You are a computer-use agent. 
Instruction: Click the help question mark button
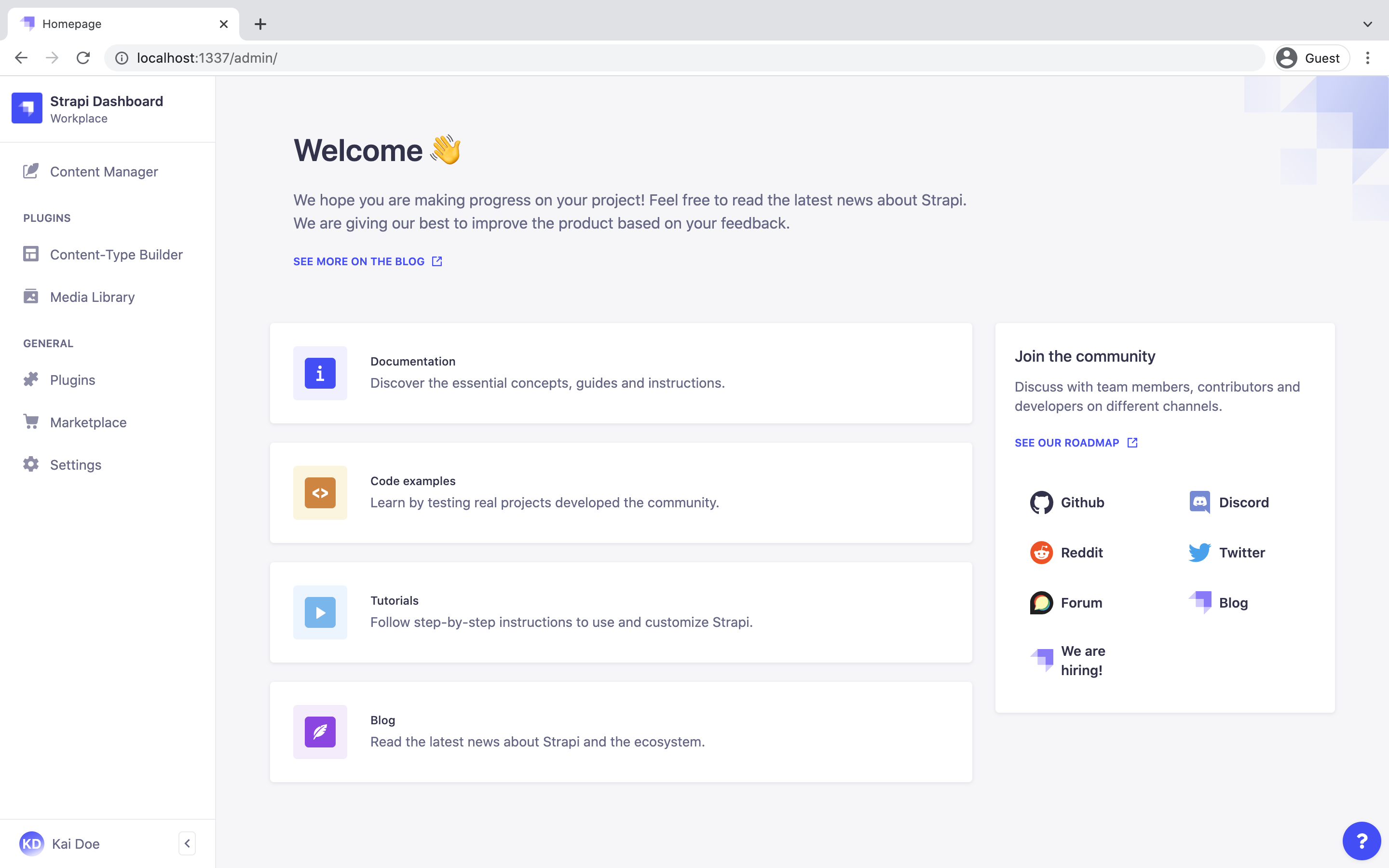pos(1362,841)
